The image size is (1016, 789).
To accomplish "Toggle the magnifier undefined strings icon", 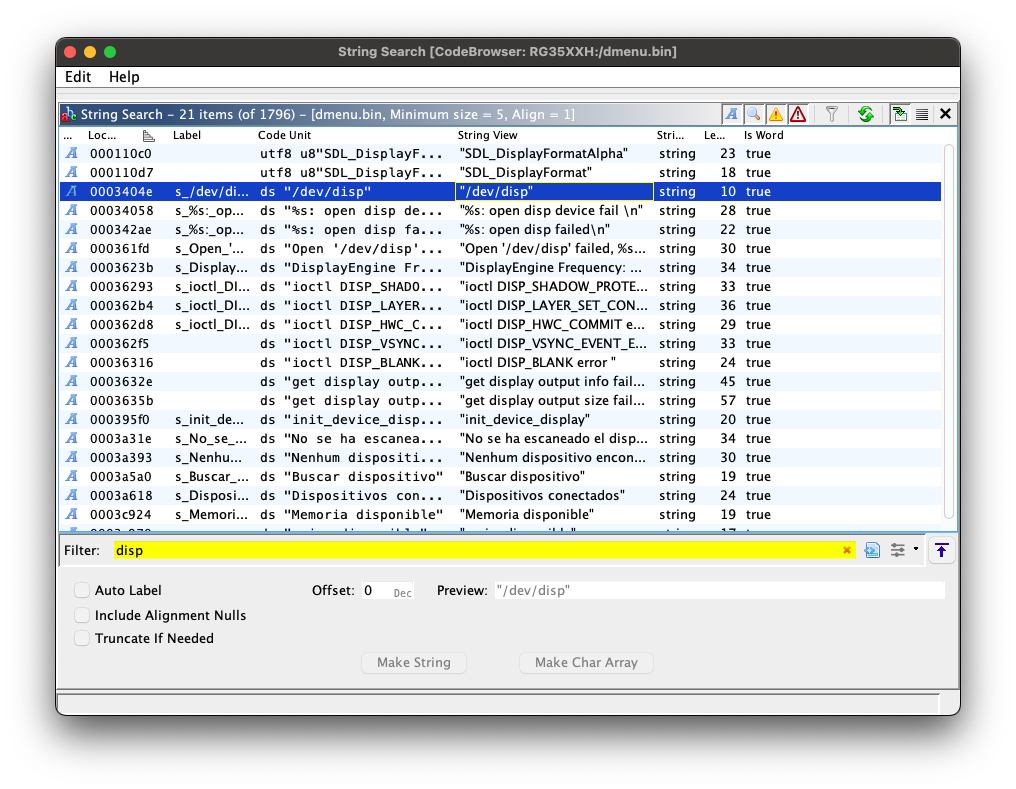I will (753, 115).
